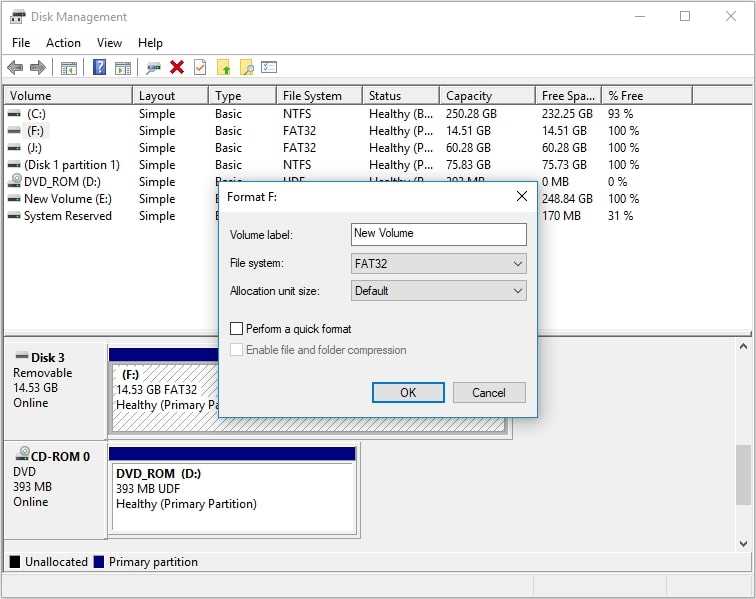Enable Perform a quick format checkbox
Viewport: 756px width, 599px height.
pos(236,329)
